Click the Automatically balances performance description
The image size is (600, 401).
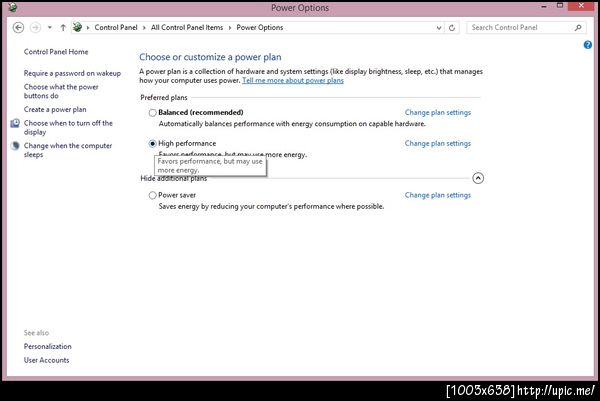click(x=292, y=124)
